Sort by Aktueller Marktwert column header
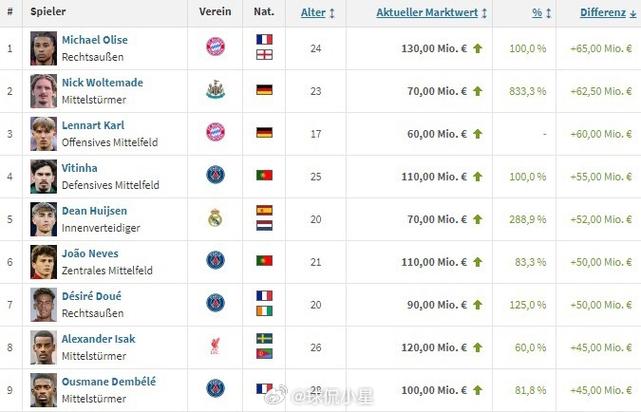641x412 pixels. (432, 13)
